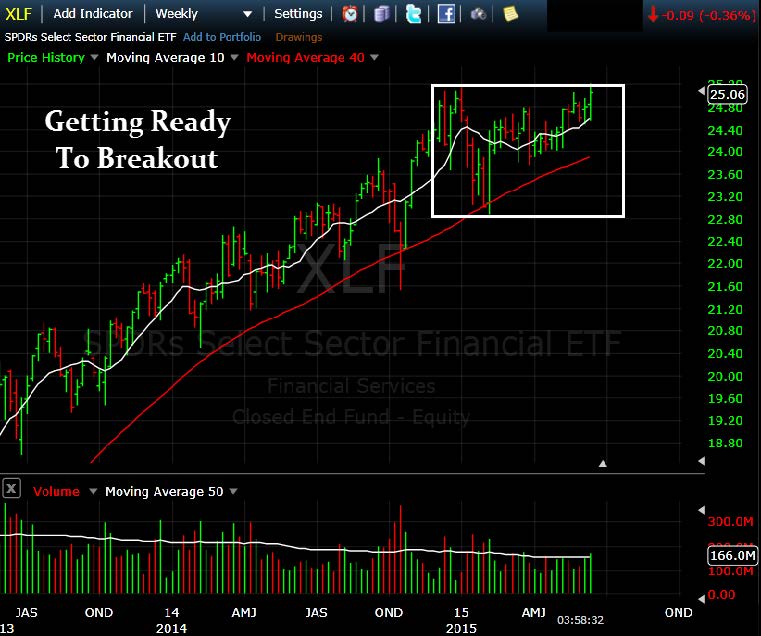Click the 24.00 price axis label
The width and height of the screenshot is (761, 636).
(725, 152)
